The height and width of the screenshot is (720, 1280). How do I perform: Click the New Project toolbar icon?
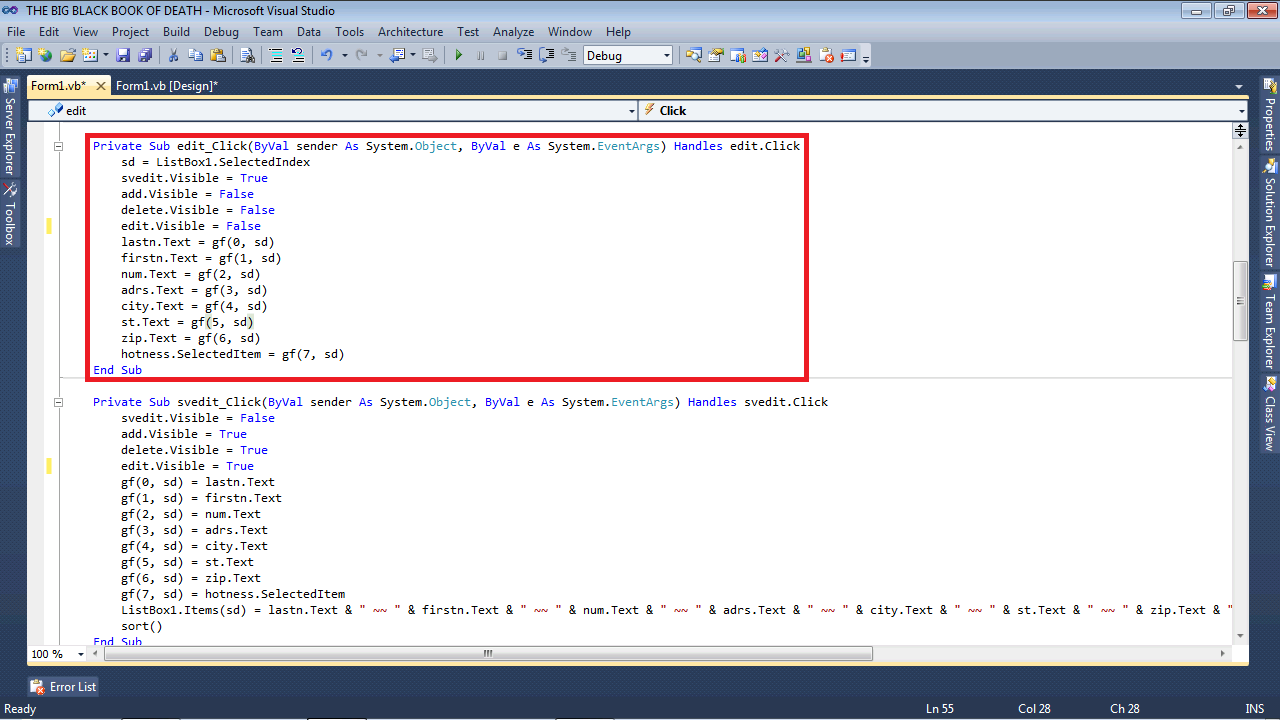point(23,55)
